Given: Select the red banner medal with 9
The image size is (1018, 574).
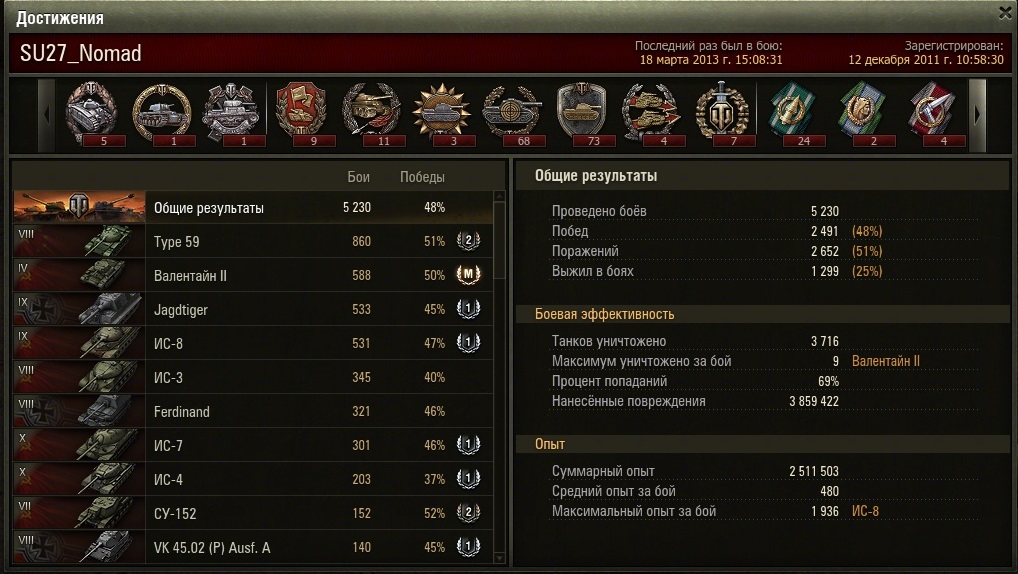Looking at the screenshot, I should pos(303,114).
